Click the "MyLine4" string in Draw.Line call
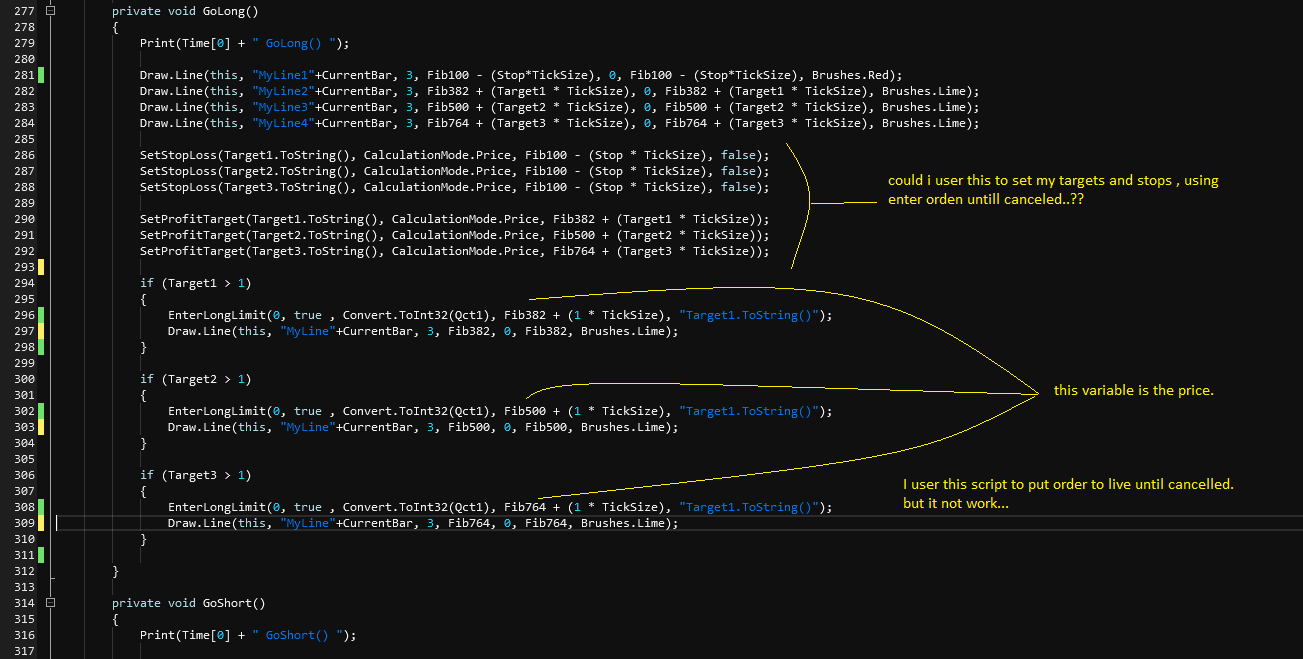The image size is (1303, 659). coord(283,123)
